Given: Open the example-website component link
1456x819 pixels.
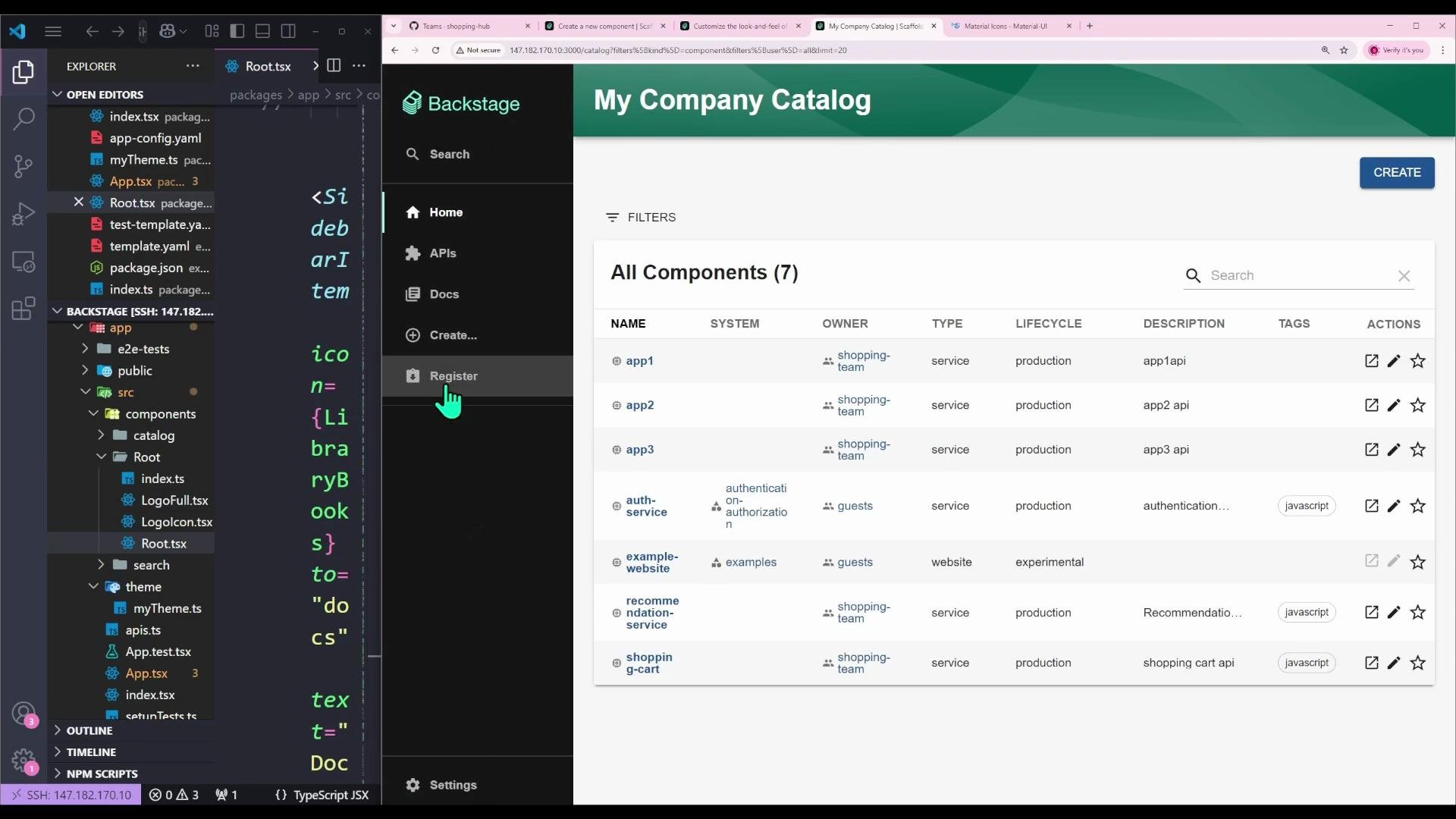Looking at the screenshot, I should (x=652, y=563).
